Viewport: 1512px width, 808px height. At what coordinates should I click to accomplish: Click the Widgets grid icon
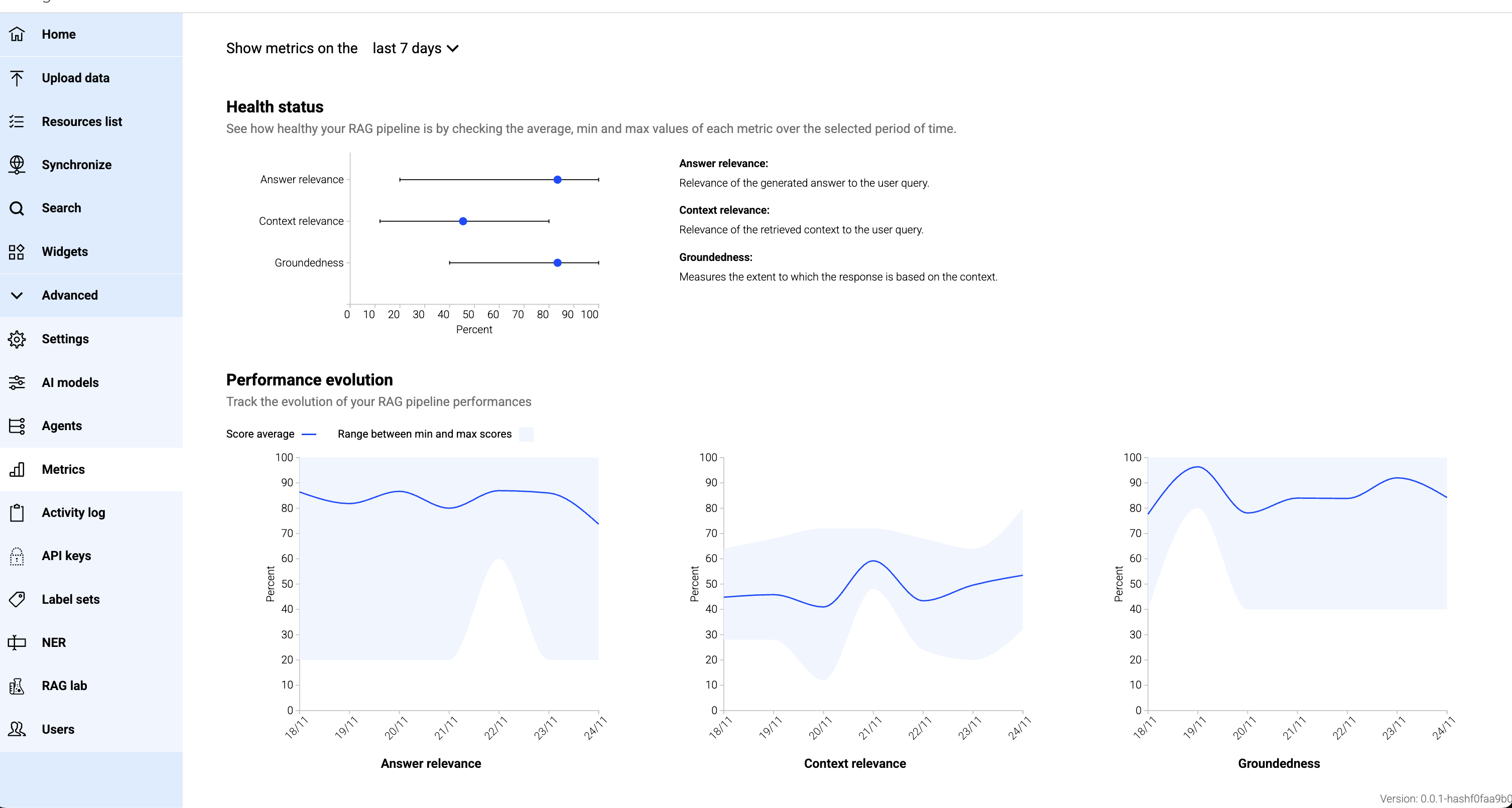click(x=17, y=252)
